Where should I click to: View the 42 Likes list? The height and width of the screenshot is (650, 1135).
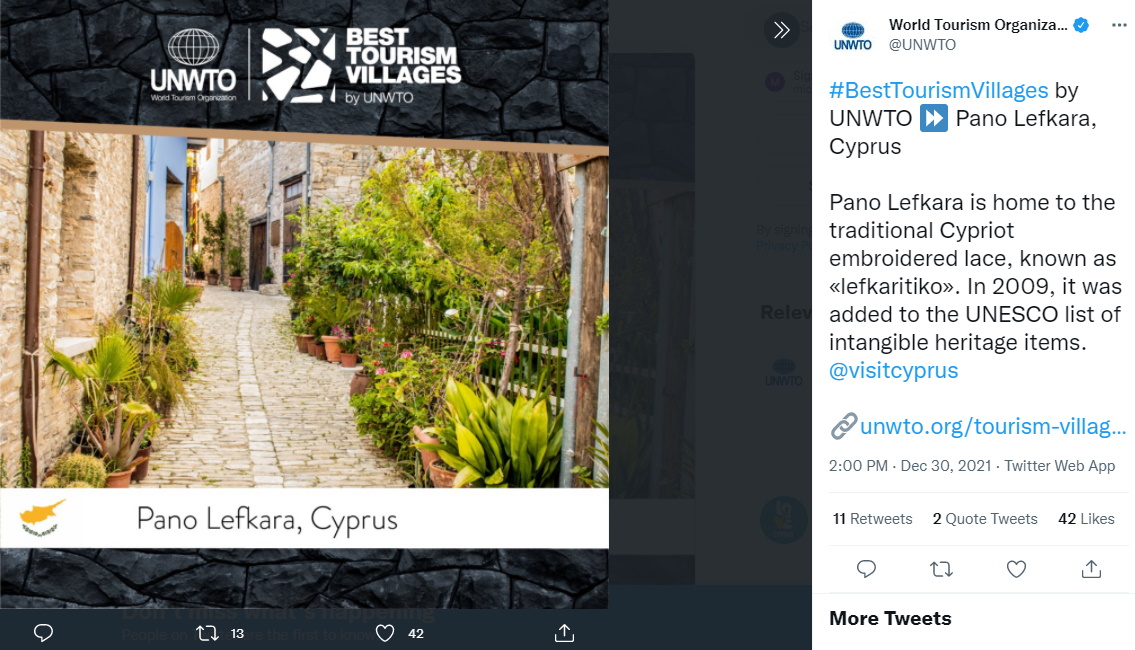click(1086, 519)
